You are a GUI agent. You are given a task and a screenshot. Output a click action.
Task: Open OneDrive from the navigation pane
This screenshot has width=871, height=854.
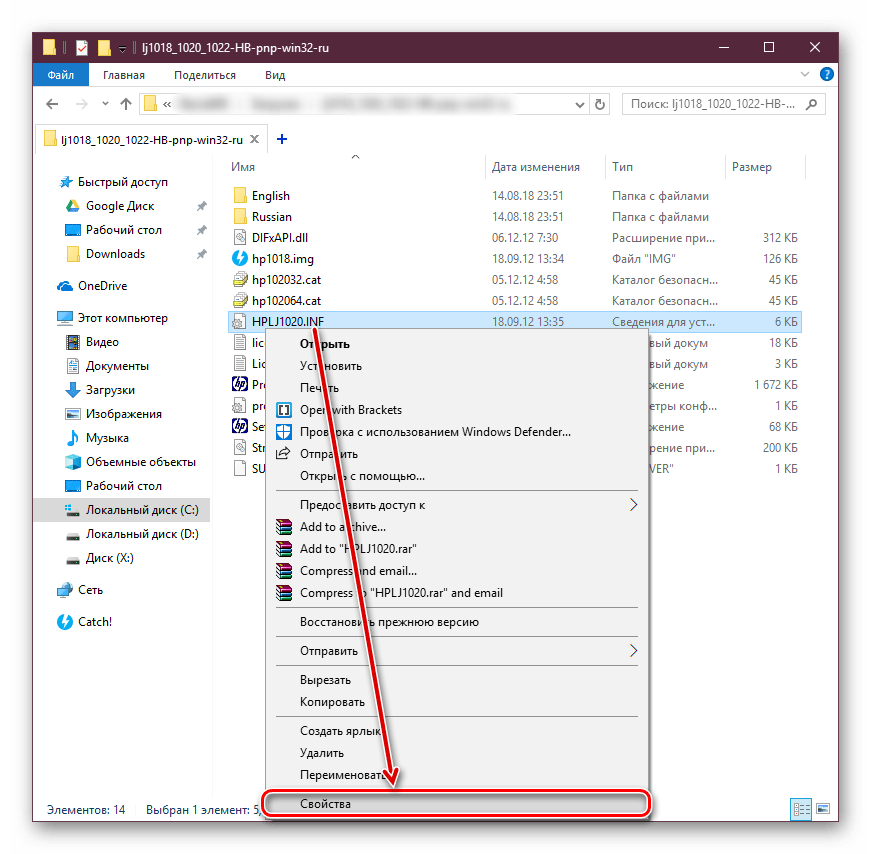[x=101, y=286]
